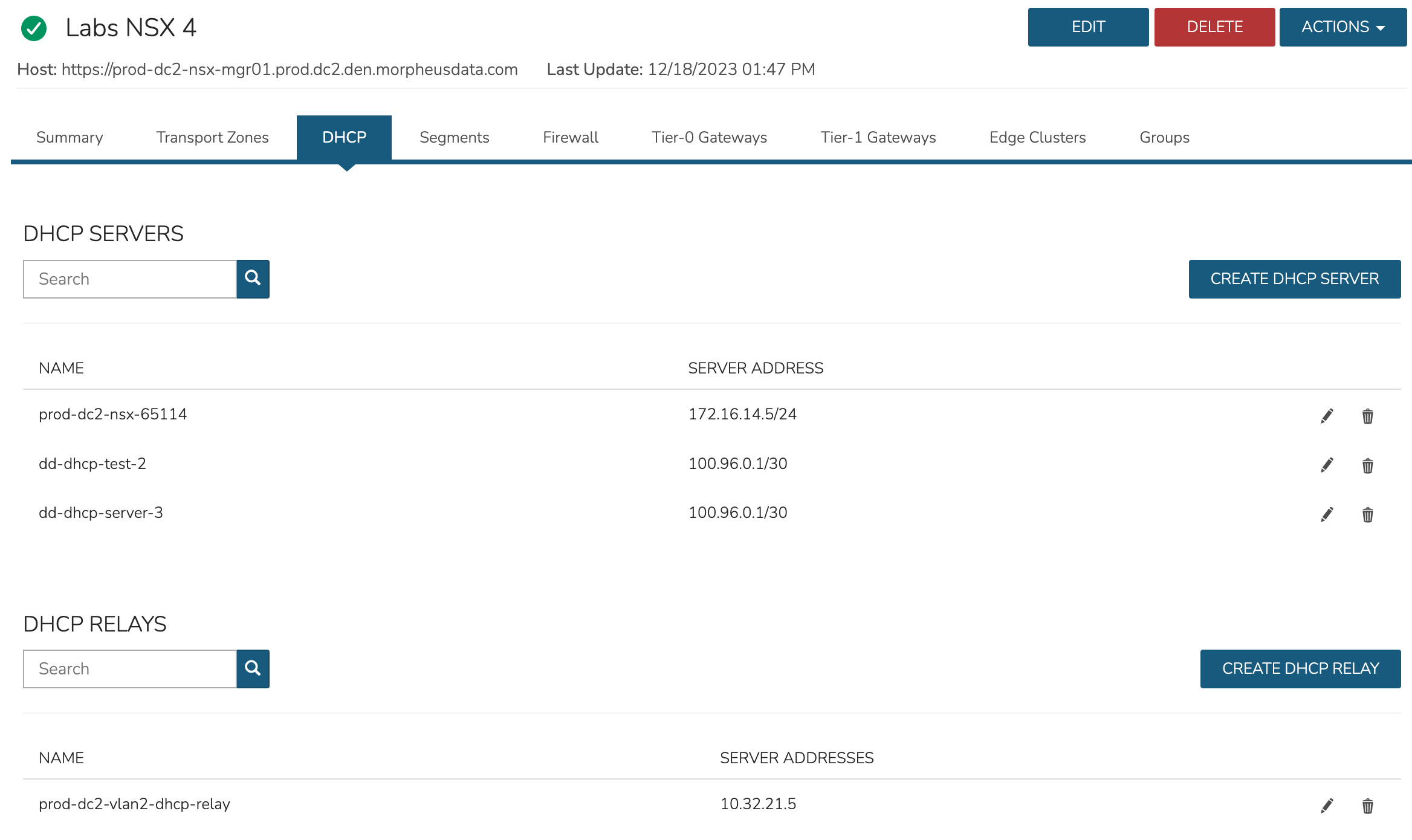Click the Edit integration button
The height and width of the screenshot is (840, 1412).
point(1088,27)
